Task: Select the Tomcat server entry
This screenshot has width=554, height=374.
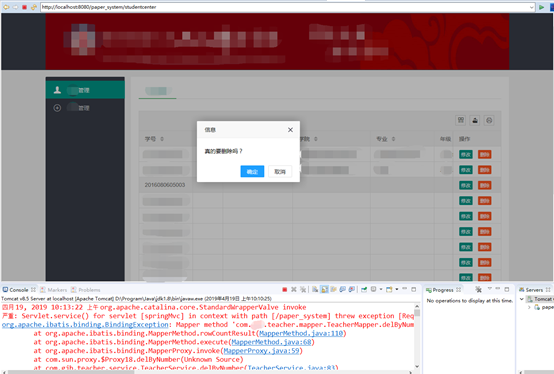Action: tap(540, 299)
